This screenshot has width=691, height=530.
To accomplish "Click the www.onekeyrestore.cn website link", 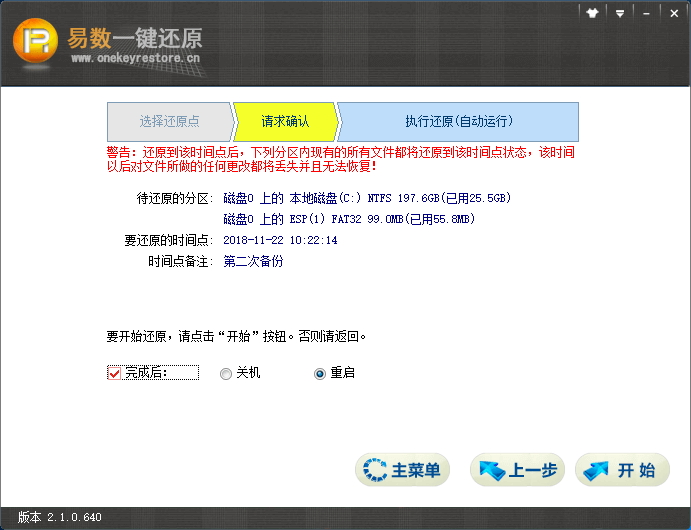I will [x=134, y=59].
